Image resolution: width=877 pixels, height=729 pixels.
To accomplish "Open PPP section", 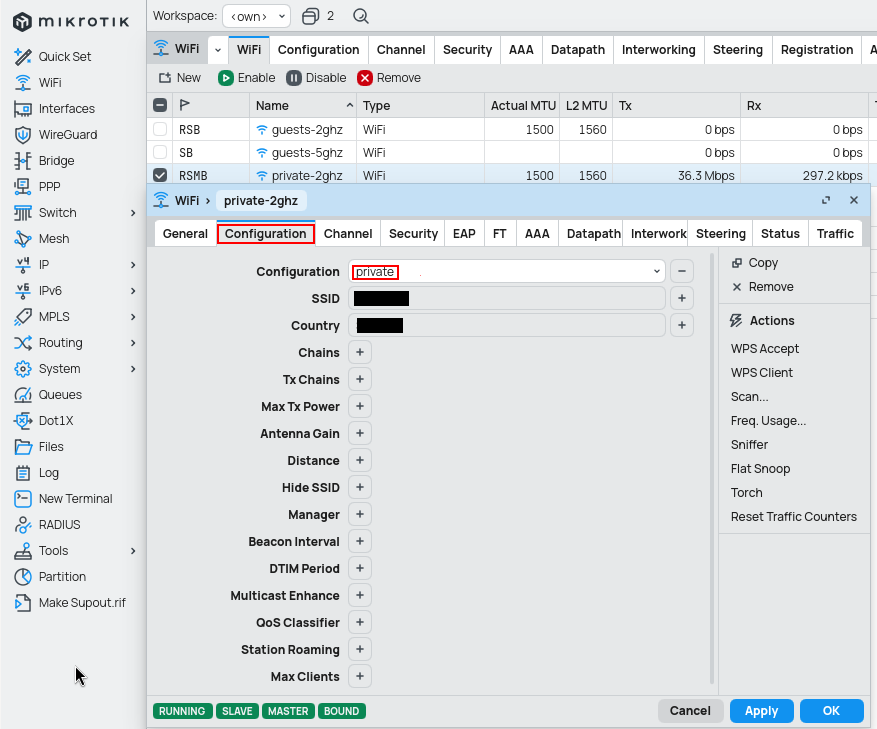I will coord(37,187).
